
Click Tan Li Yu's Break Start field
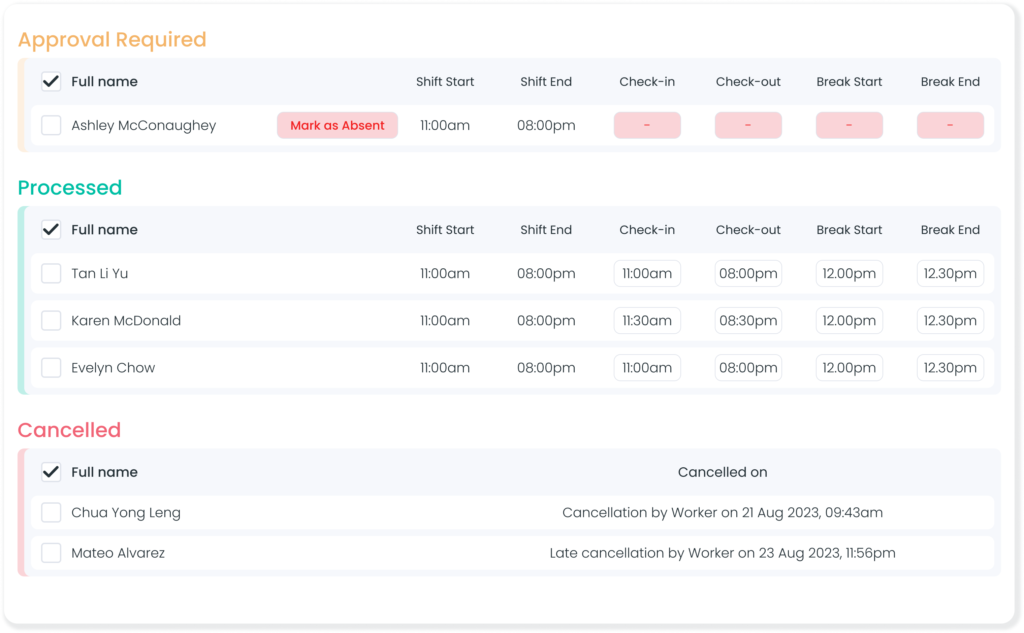tap(849, 274)
